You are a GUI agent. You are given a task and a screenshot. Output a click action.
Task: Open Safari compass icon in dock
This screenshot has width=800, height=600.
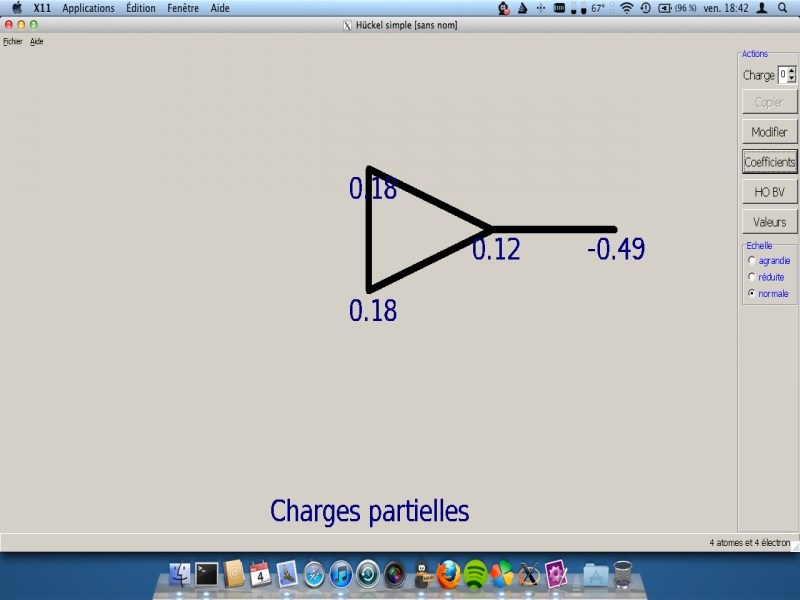click(x=314, y=574)
